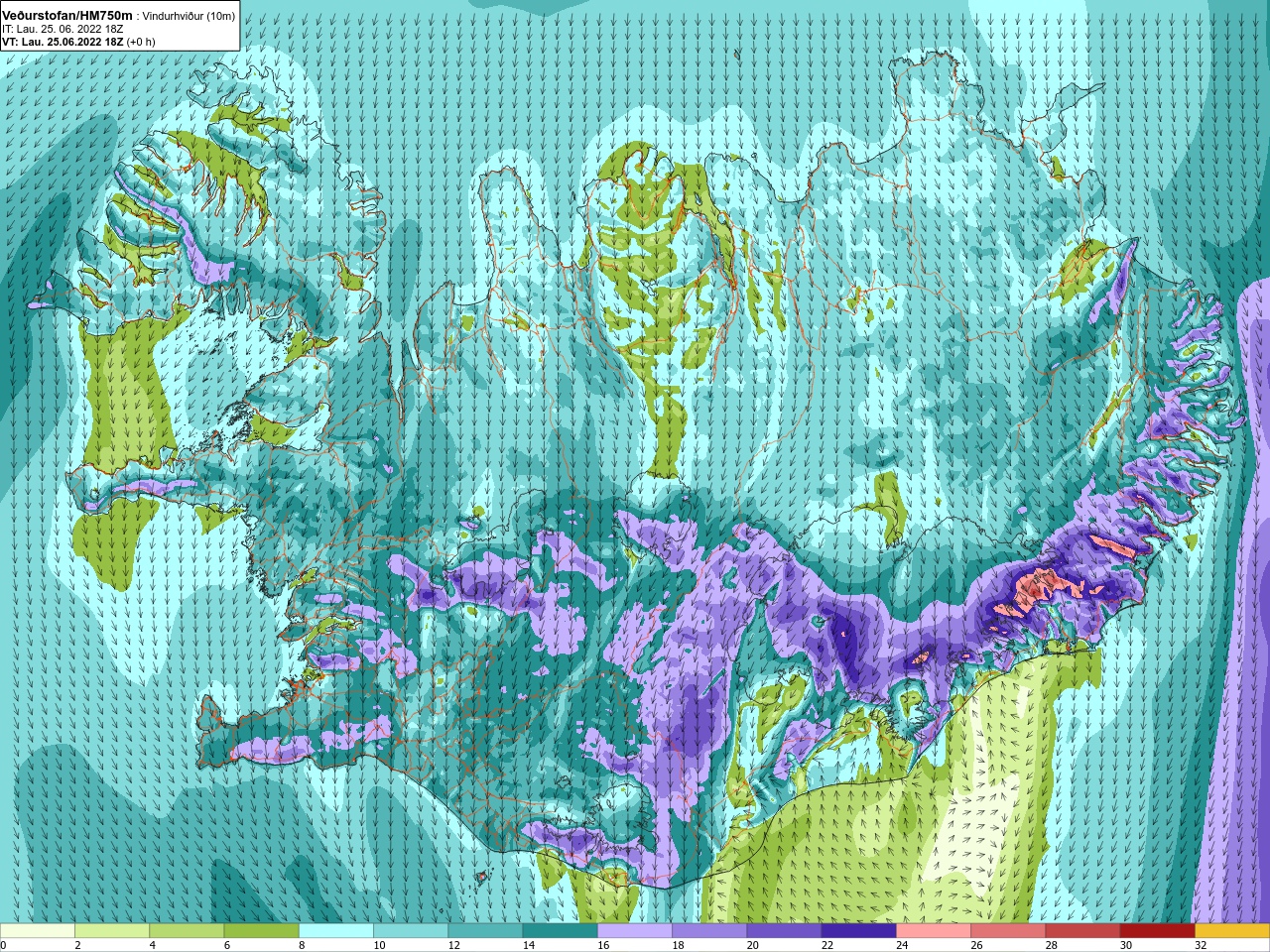Select the 28–30 red legend swatch
Image resolution: width=1270 pixels, height=952 pixels.
click(1082, 931)
